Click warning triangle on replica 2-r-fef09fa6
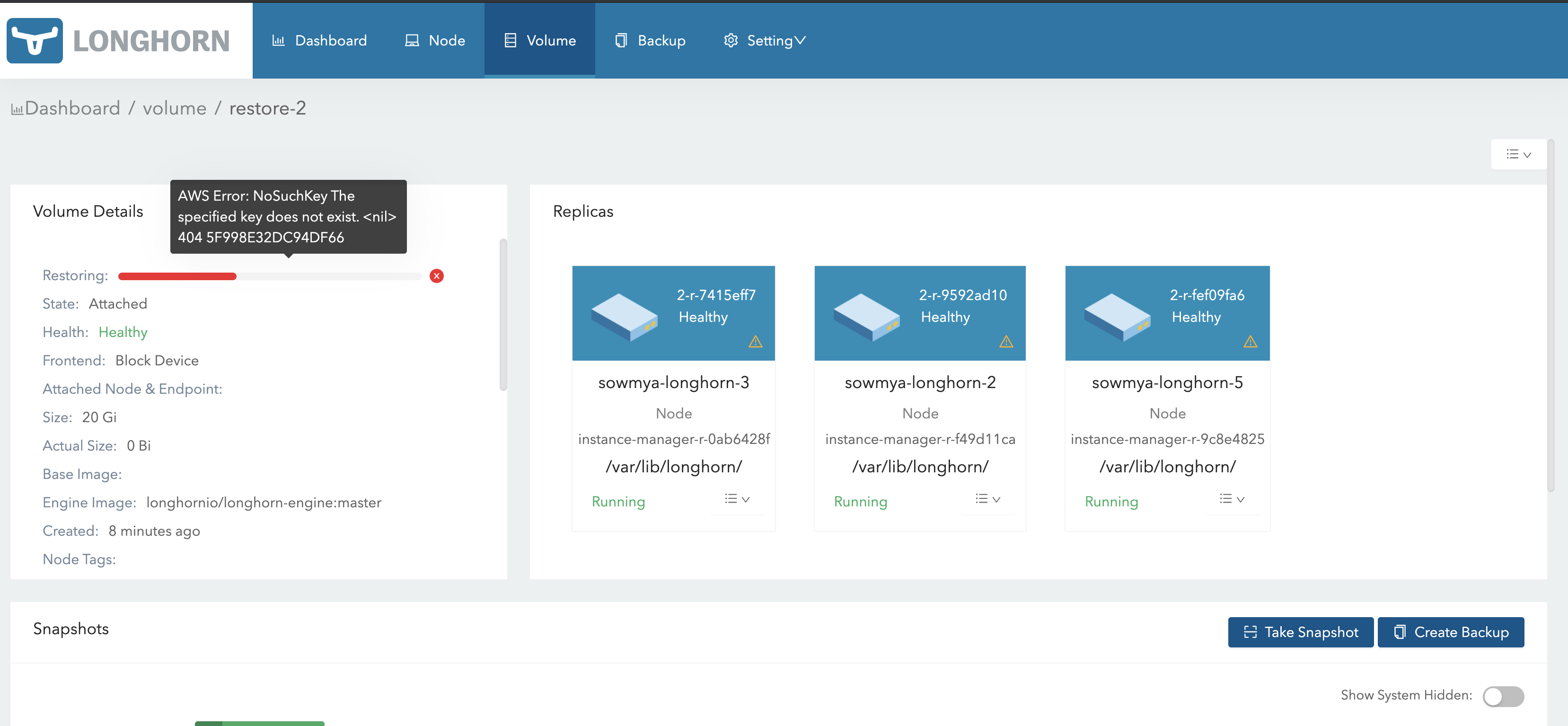 click(x=1250, y=342)
